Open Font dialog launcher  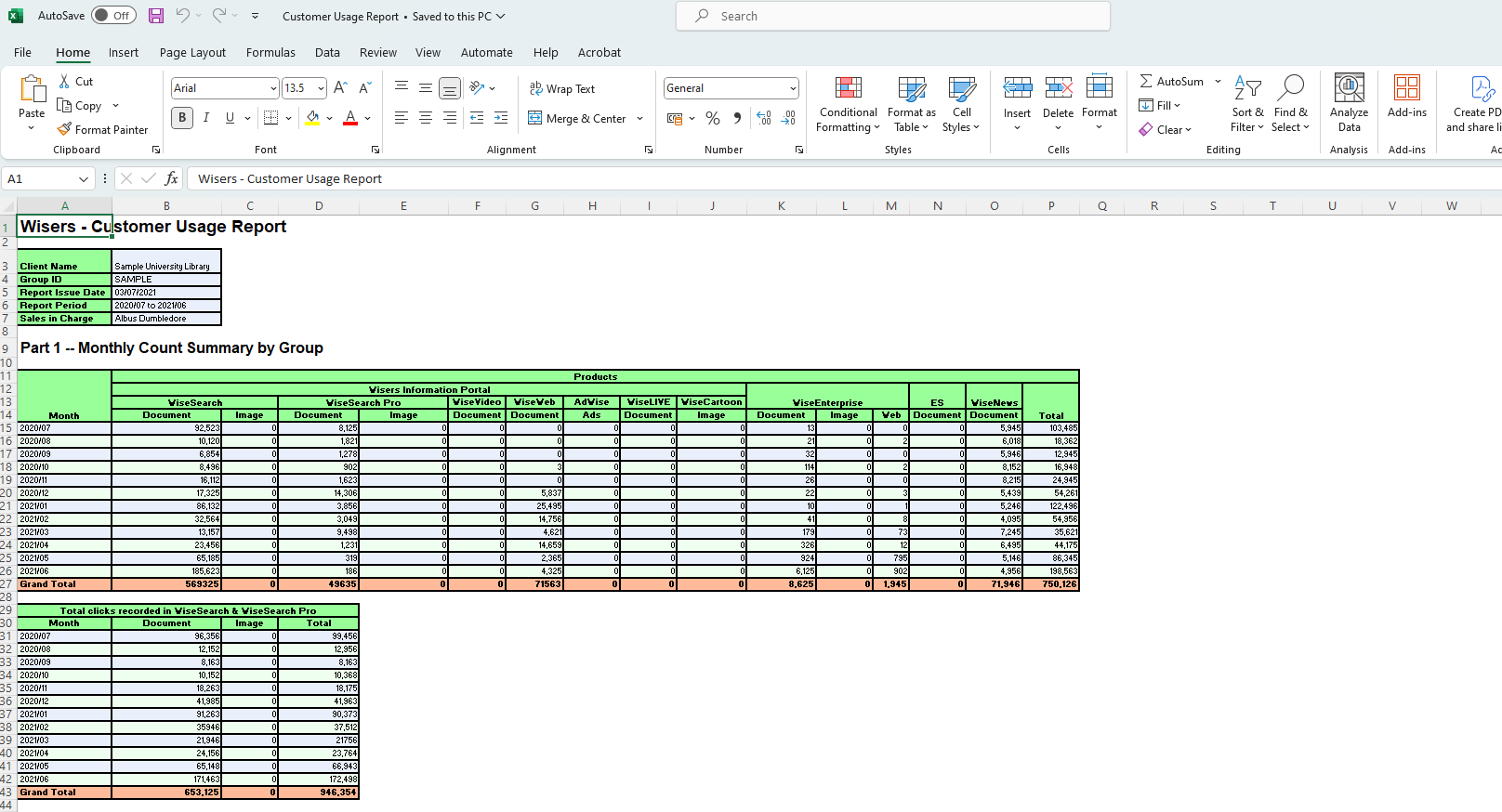coord(375,150)
